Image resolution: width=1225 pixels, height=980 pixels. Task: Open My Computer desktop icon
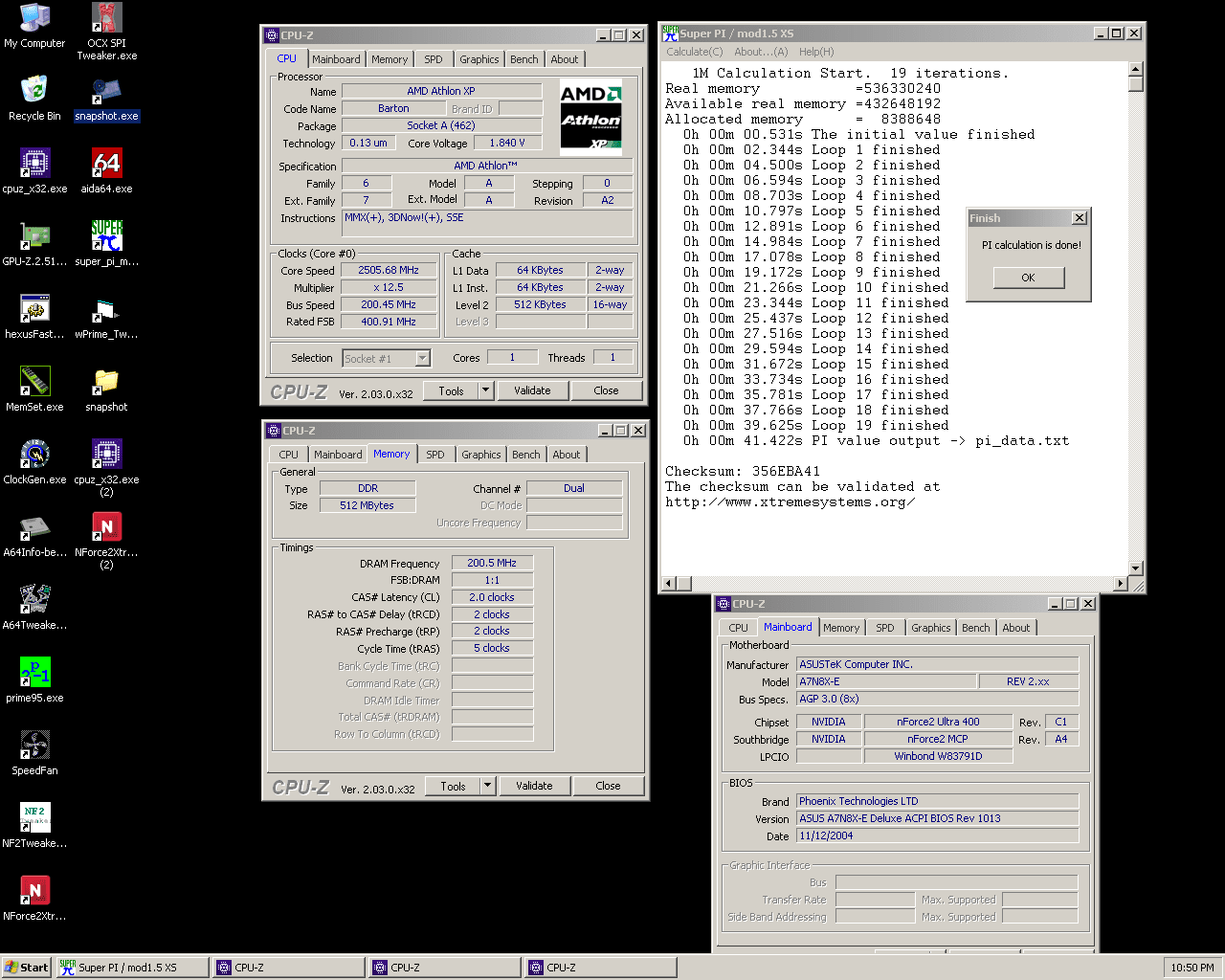click(34, 26)
